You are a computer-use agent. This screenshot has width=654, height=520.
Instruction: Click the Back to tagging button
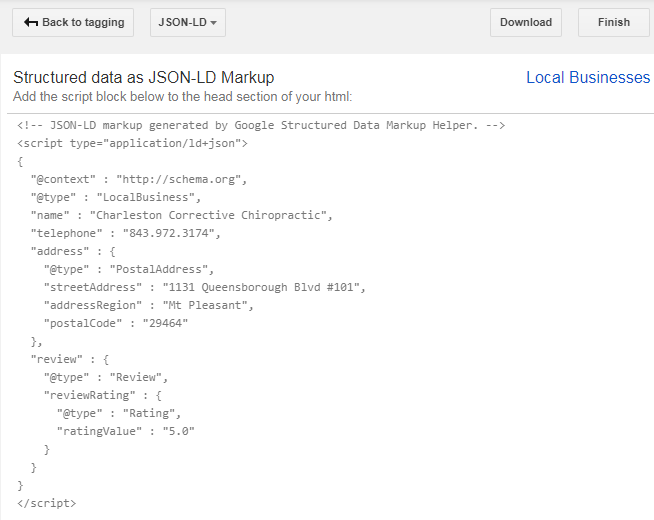[x=73, y=23]
